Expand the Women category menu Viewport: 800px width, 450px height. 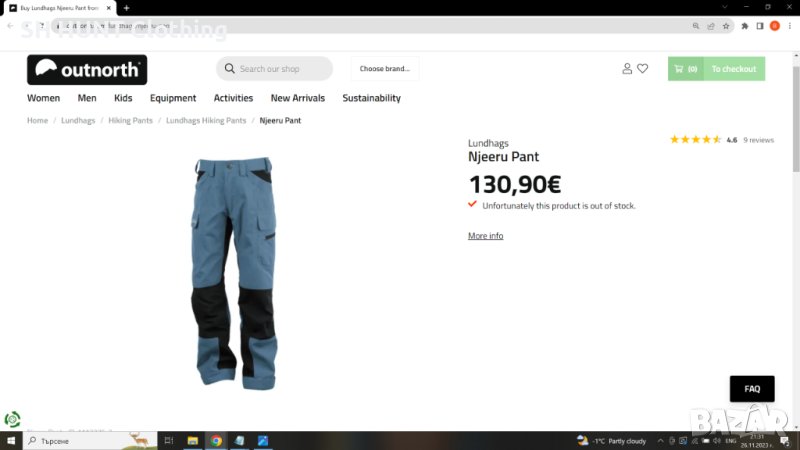[43, 98]
